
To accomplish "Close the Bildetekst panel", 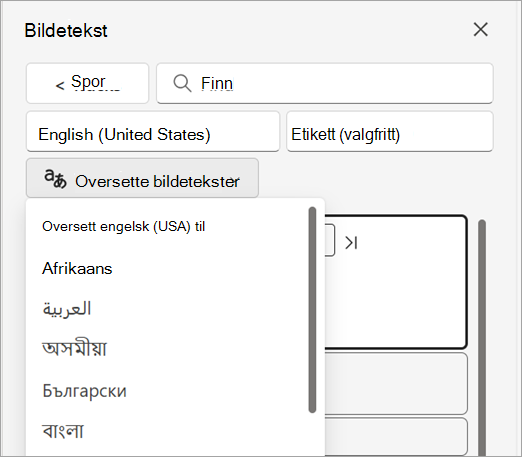I will pyautogui.click(x=481, y=29).
